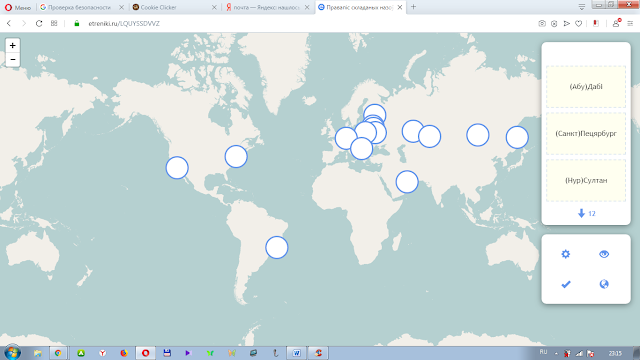Open the gear settings icon in exercise panel
The height and width of the screenshot is (360, 640).
point(565,254)
